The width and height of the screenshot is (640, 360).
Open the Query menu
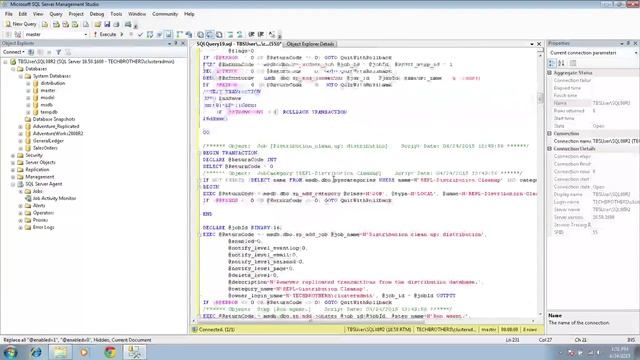click(x=56, y=14)
